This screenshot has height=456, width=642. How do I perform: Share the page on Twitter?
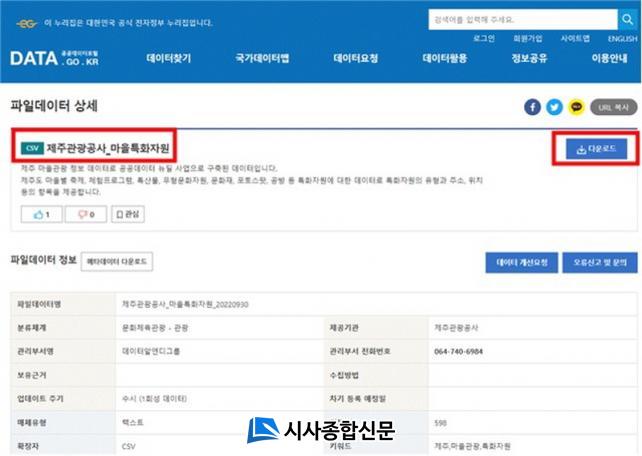click(x=555, y=107)
